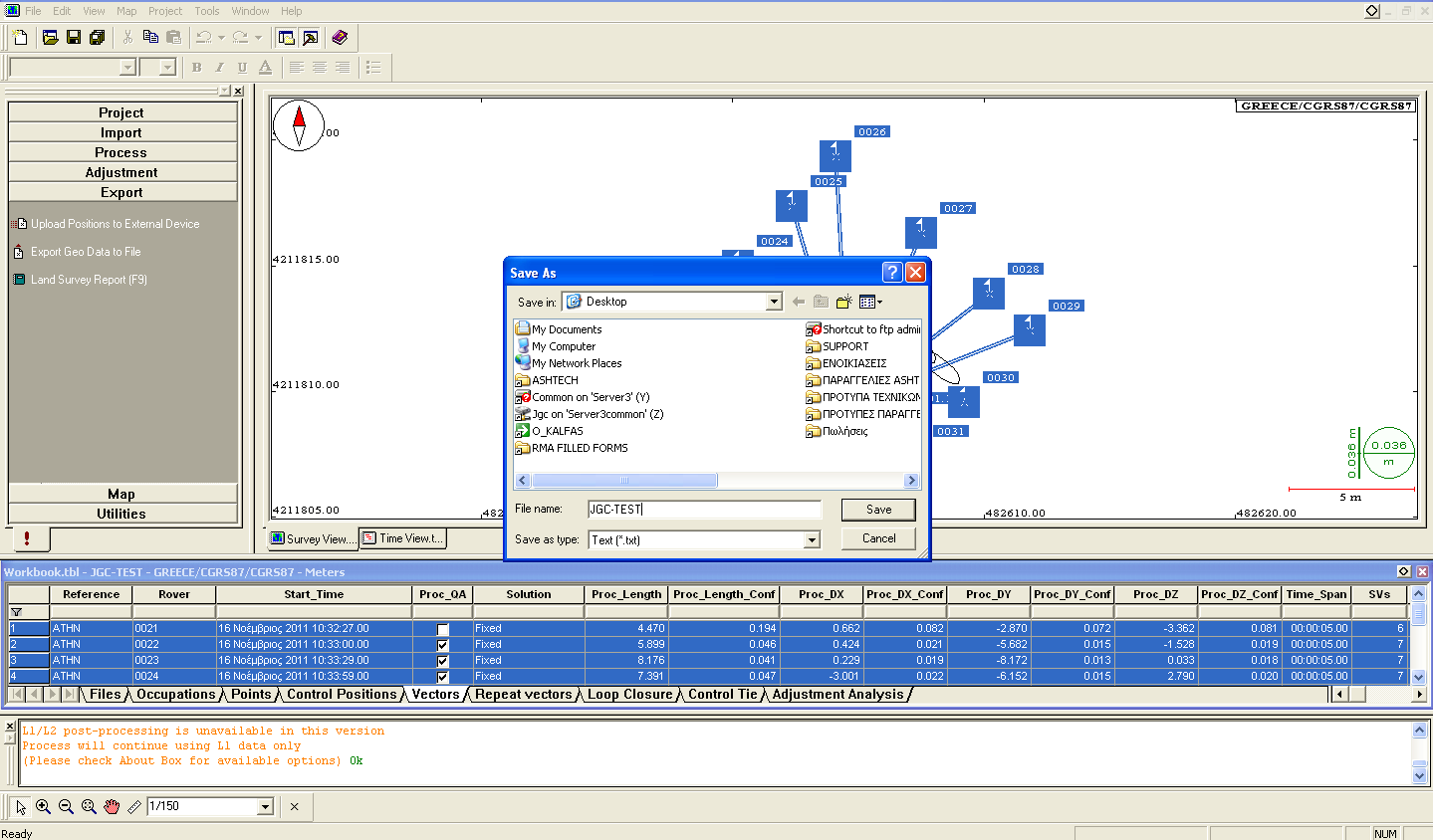Expand the Import section button
Image resolution: width=1433 pixels, height=840 pixels.
[x=121, y=132]
